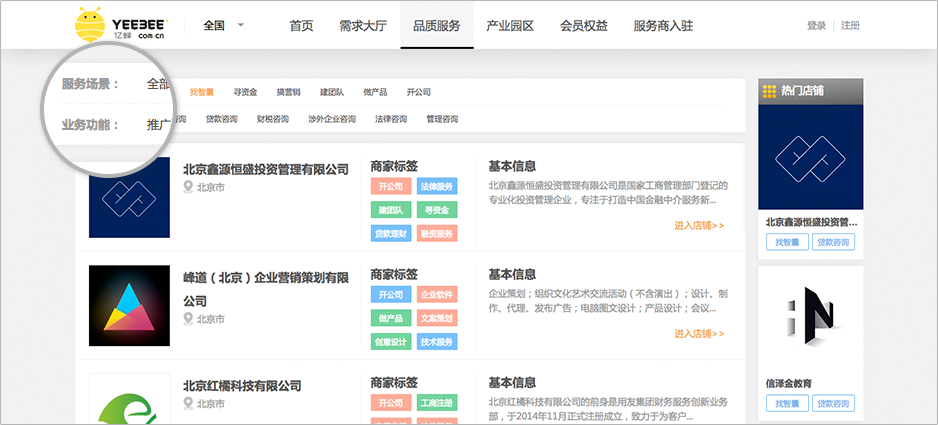
Task: Select the 找智囊 service scene filter
Action: click(202, 92)
